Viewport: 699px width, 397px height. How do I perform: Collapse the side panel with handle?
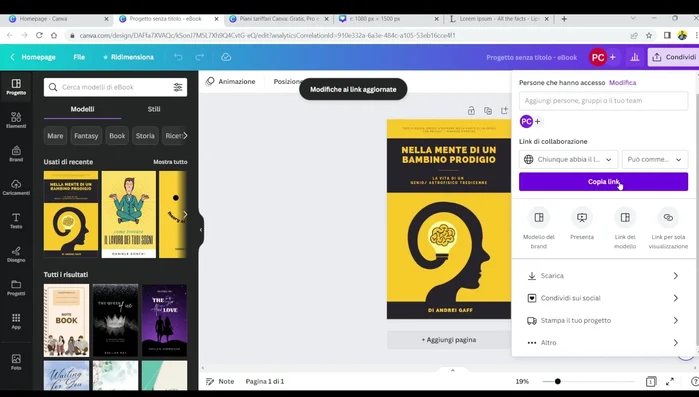(x=201, y=230)
